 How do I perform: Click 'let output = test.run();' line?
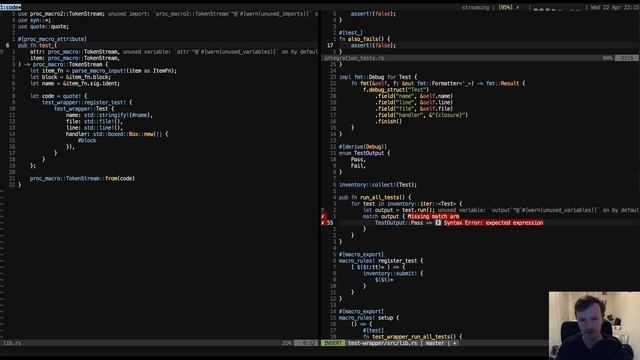coord(399,210)
